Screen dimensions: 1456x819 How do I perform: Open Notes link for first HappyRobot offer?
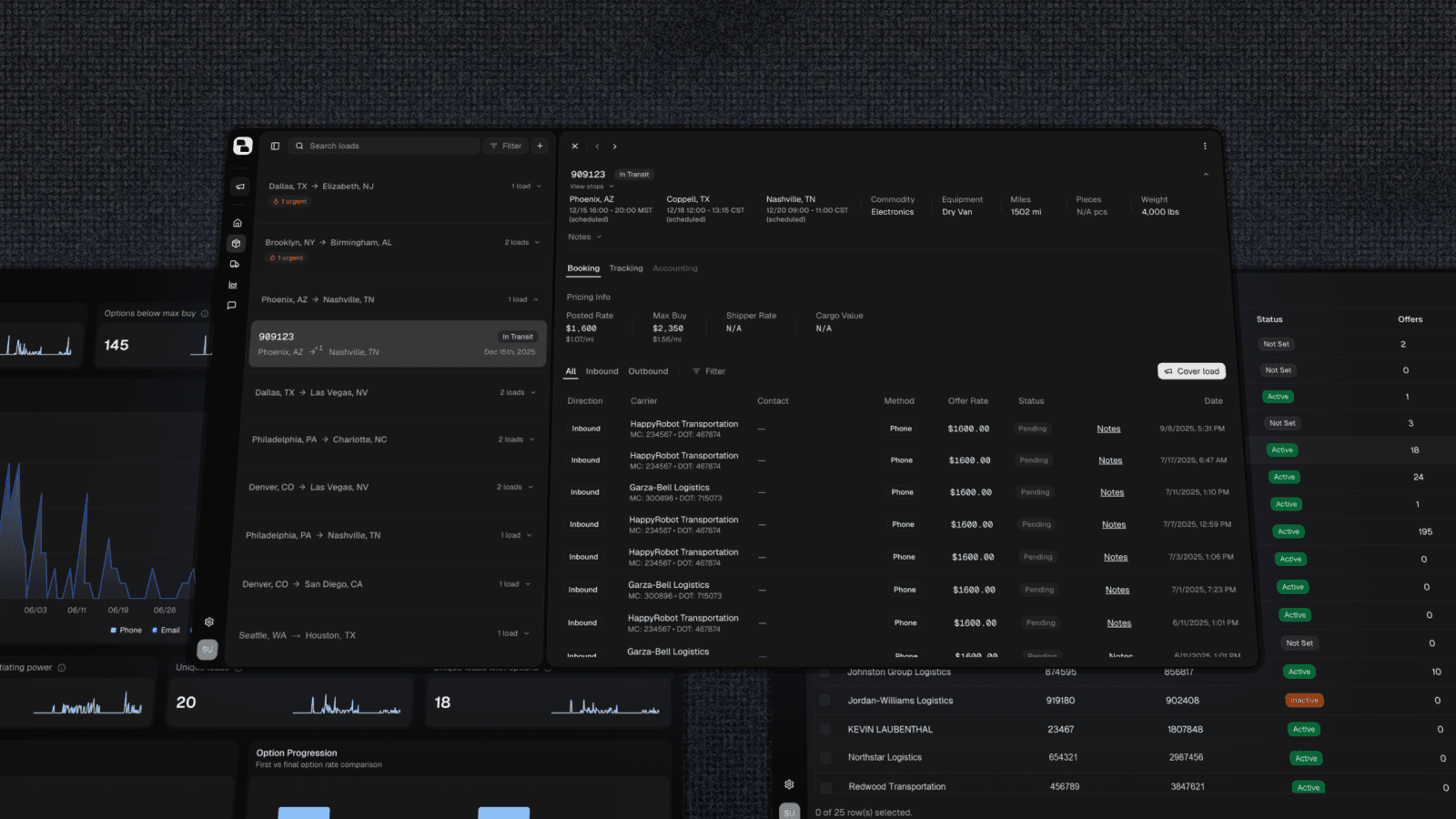click(x=1108, y=429)
